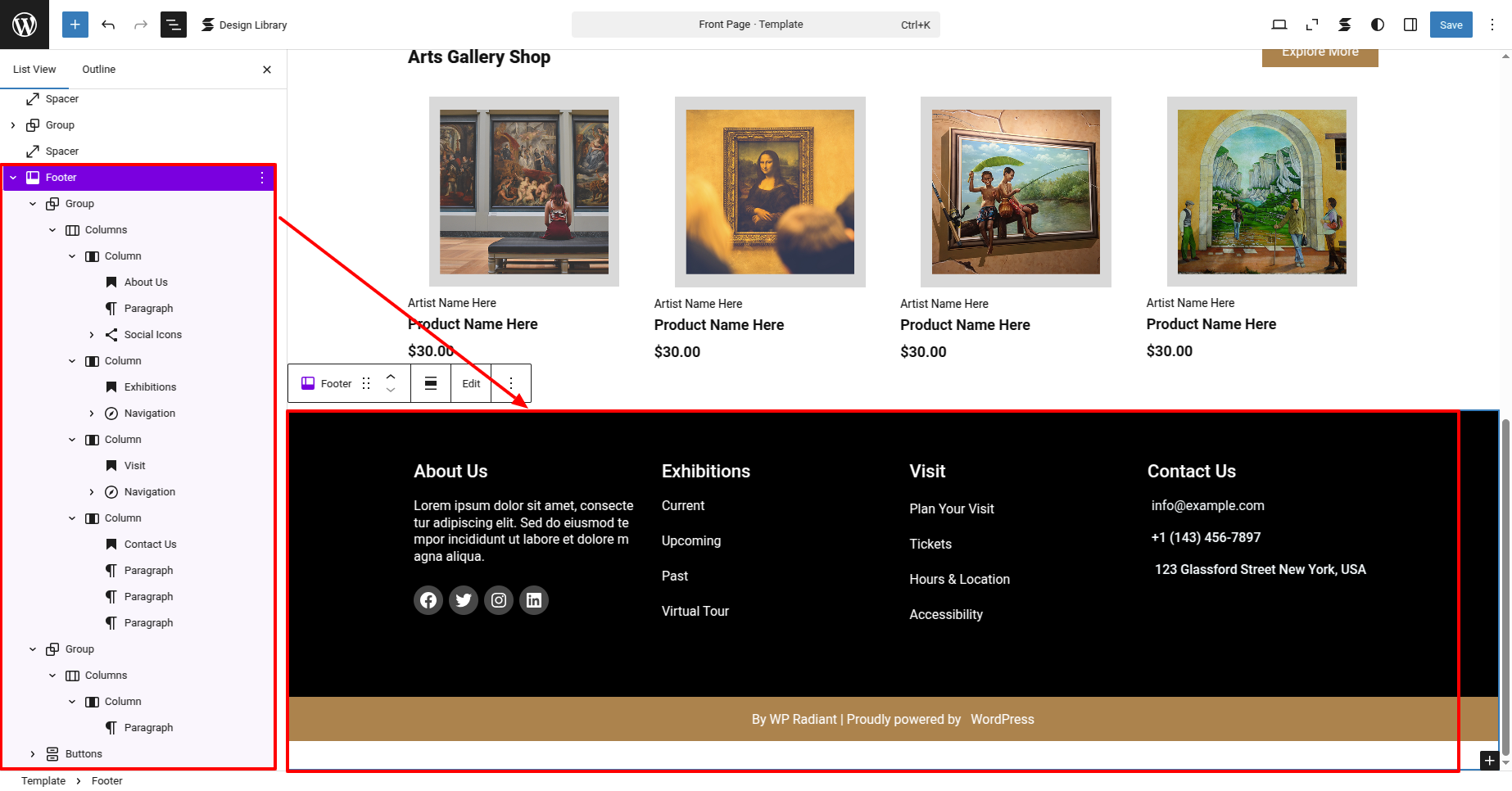
Task: Click the Instagram social icon in footer
Action: 499,600
